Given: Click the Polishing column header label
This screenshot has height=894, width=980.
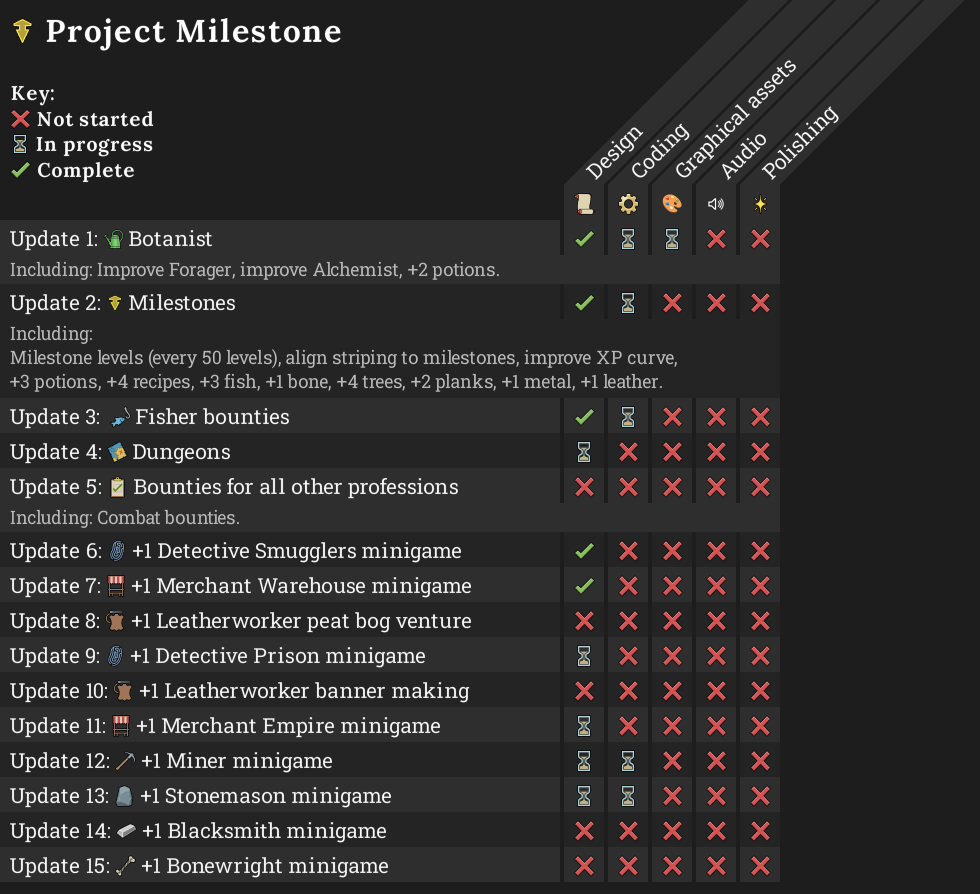Looking at the screenshot, I should (x=799, y=142).
